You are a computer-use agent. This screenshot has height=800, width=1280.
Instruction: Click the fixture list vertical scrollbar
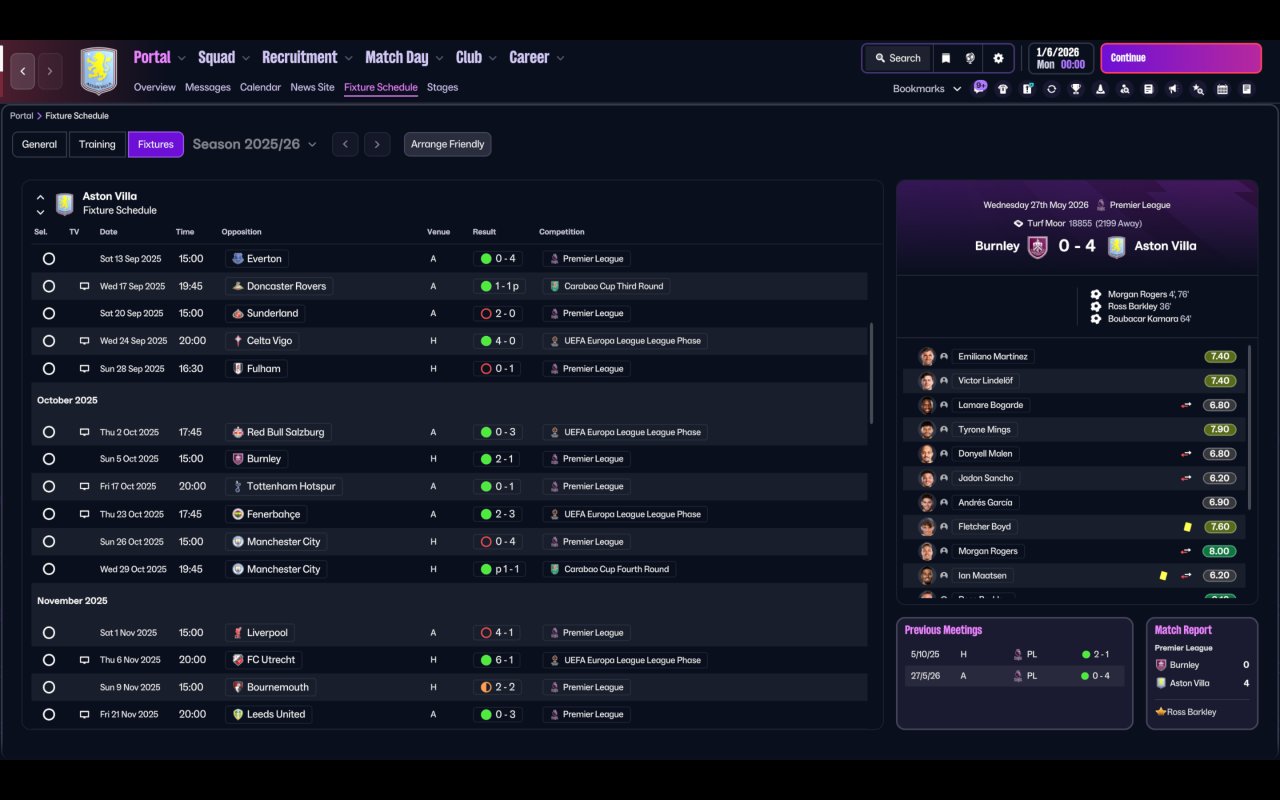pos(872,373)
